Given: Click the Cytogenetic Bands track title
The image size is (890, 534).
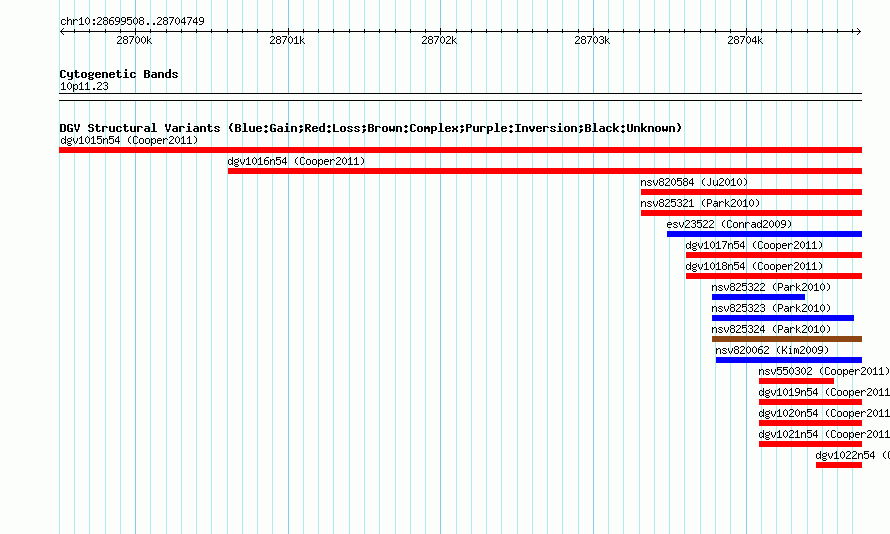Looking at the screenshot, I should tap(119, 74).
